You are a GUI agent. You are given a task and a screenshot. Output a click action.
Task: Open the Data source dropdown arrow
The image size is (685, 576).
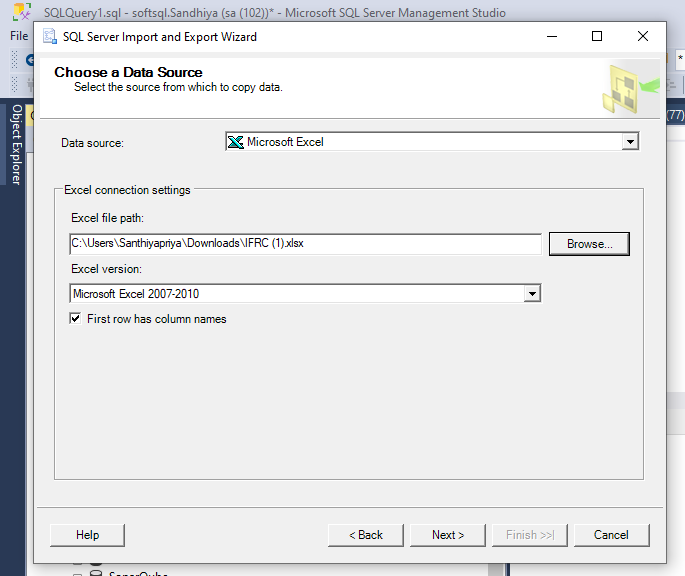coord(630,142)
